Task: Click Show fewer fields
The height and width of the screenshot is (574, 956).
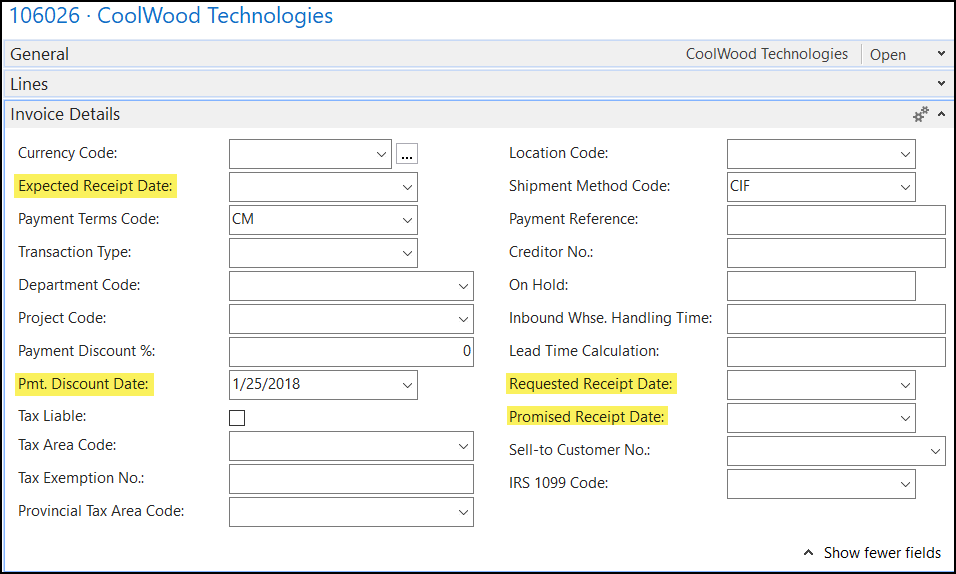Action: point(882,553)
